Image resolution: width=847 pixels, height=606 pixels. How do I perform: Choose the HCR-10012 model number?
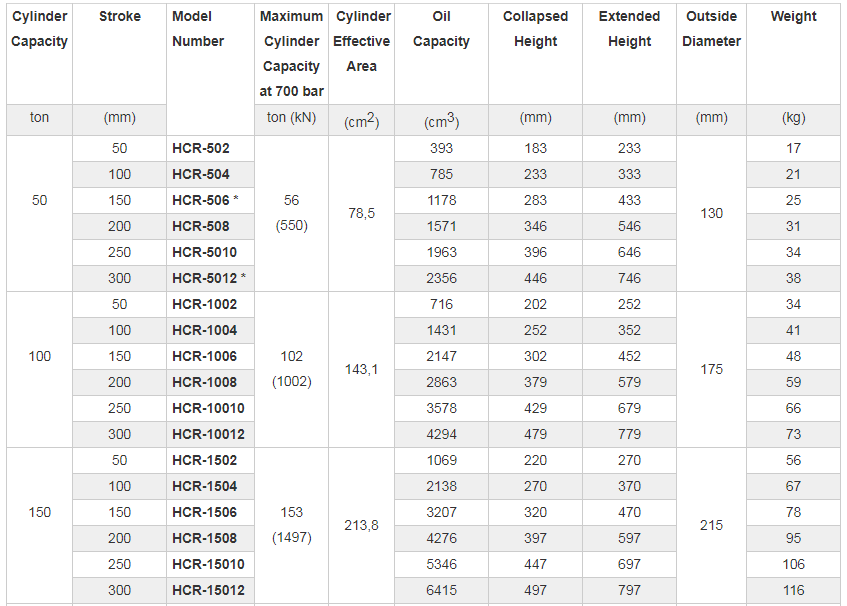point(208,434)
